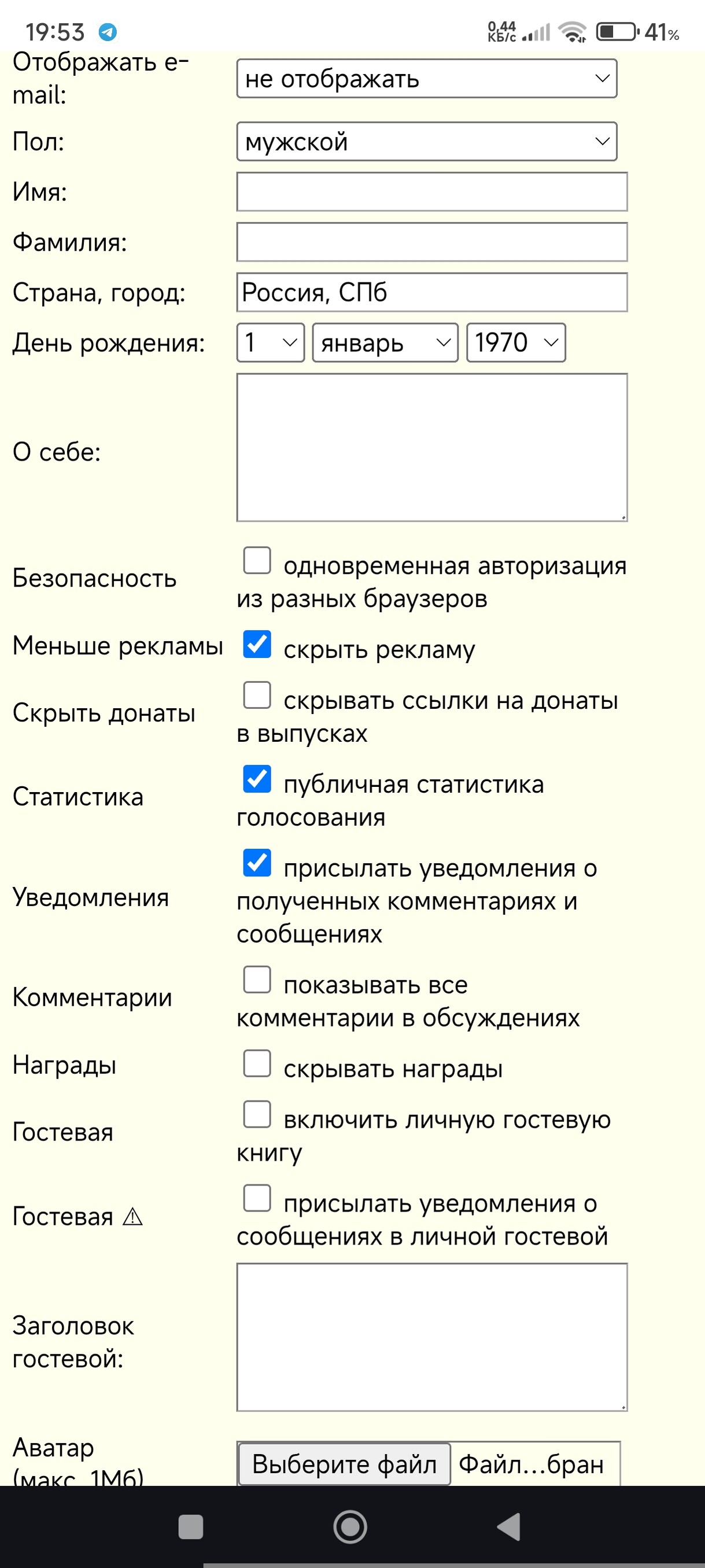Tap the warning triangle beside Гостевая
Screen dimensions: 705x1568
pyautogui.click(x=132, y=1217)
